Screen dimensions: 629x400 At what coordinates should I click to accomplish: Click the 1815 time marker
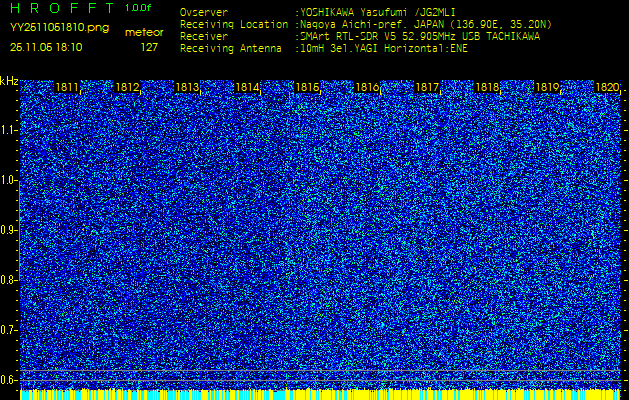(307, 88)
